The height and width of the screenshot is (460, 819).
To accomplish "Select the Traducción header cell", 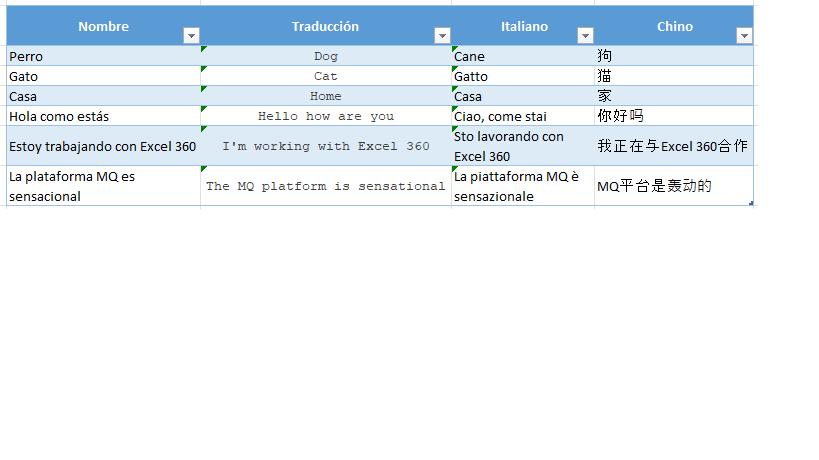I will (x=325, y=26).
